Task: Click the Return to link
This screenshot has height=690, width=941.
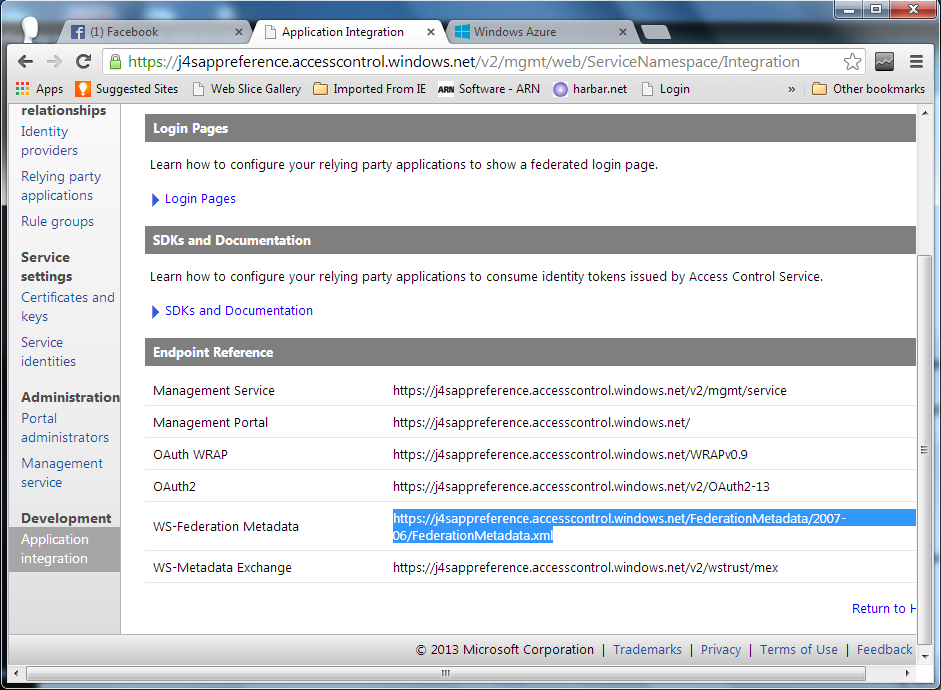Action: [x=884, y=608]
